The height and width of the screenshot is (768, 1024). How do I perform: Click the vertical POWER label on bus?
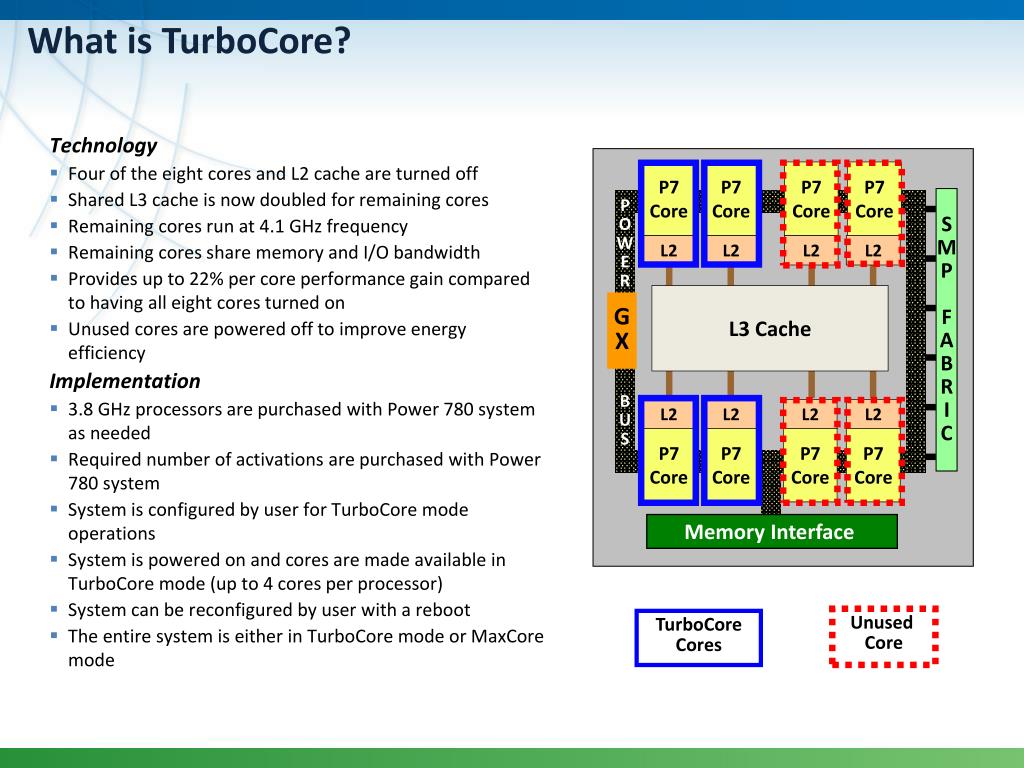point(625,243)
